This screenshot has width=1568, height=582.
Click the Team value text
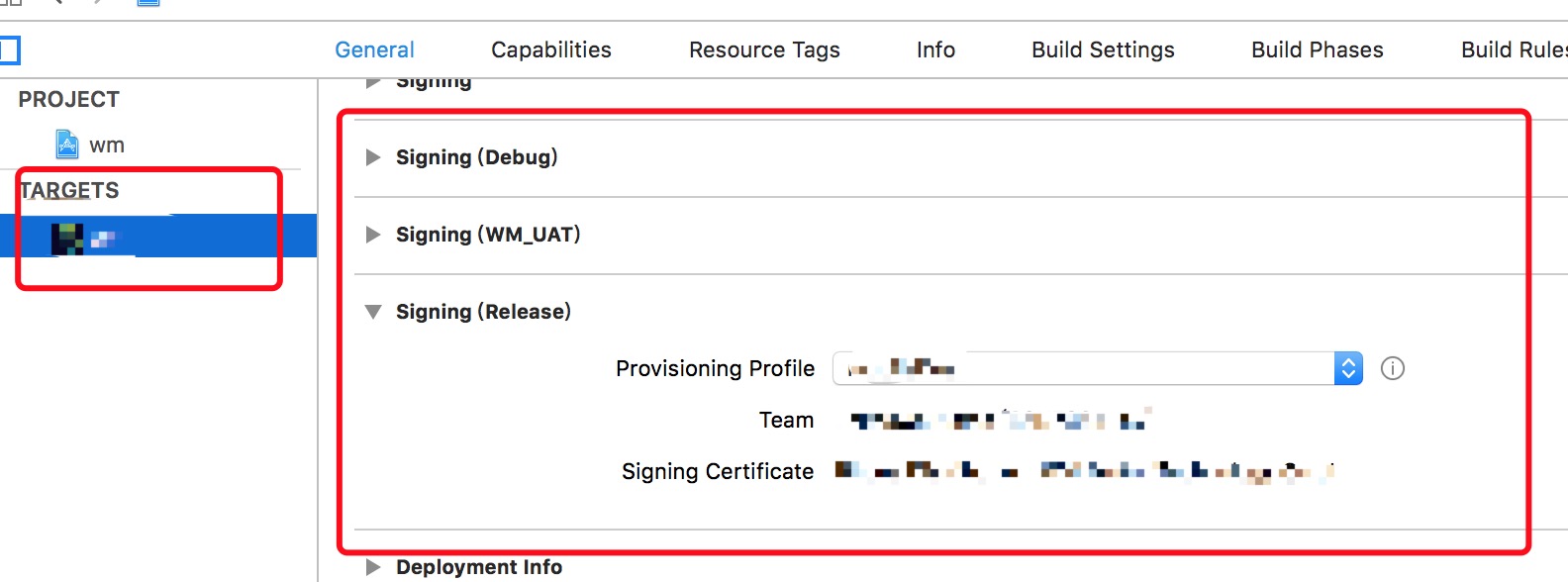click(x=1001, y=420)
